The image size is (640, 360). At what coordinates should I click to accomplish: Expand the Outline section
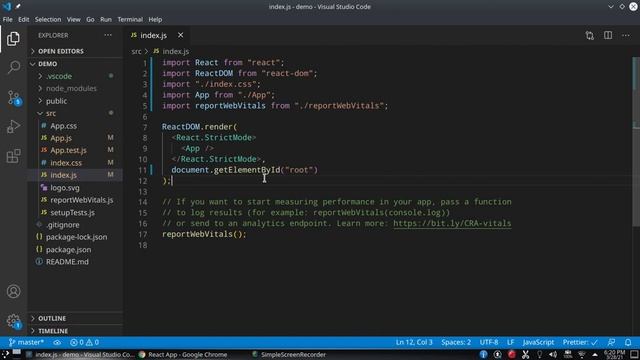[x=76, y=318]
